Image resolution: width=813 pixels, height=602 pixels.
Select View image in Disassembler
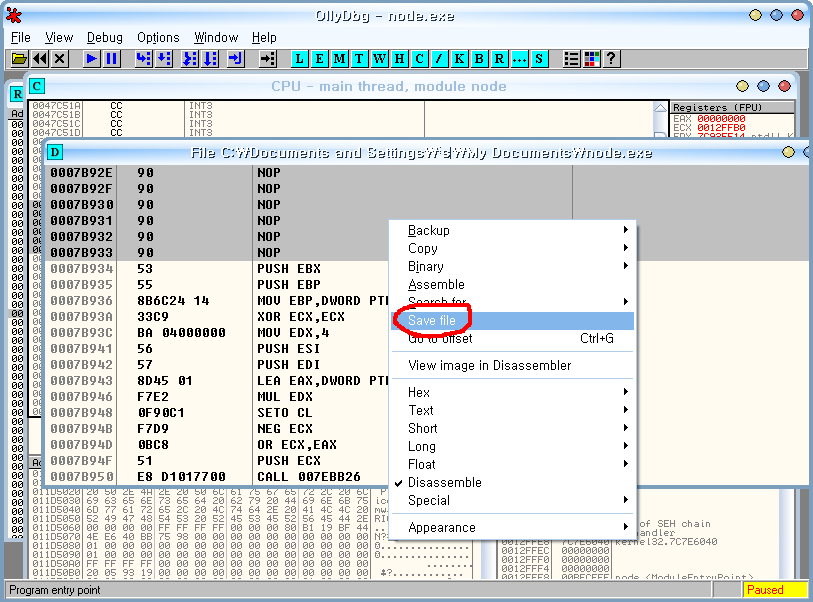point(512,366)
